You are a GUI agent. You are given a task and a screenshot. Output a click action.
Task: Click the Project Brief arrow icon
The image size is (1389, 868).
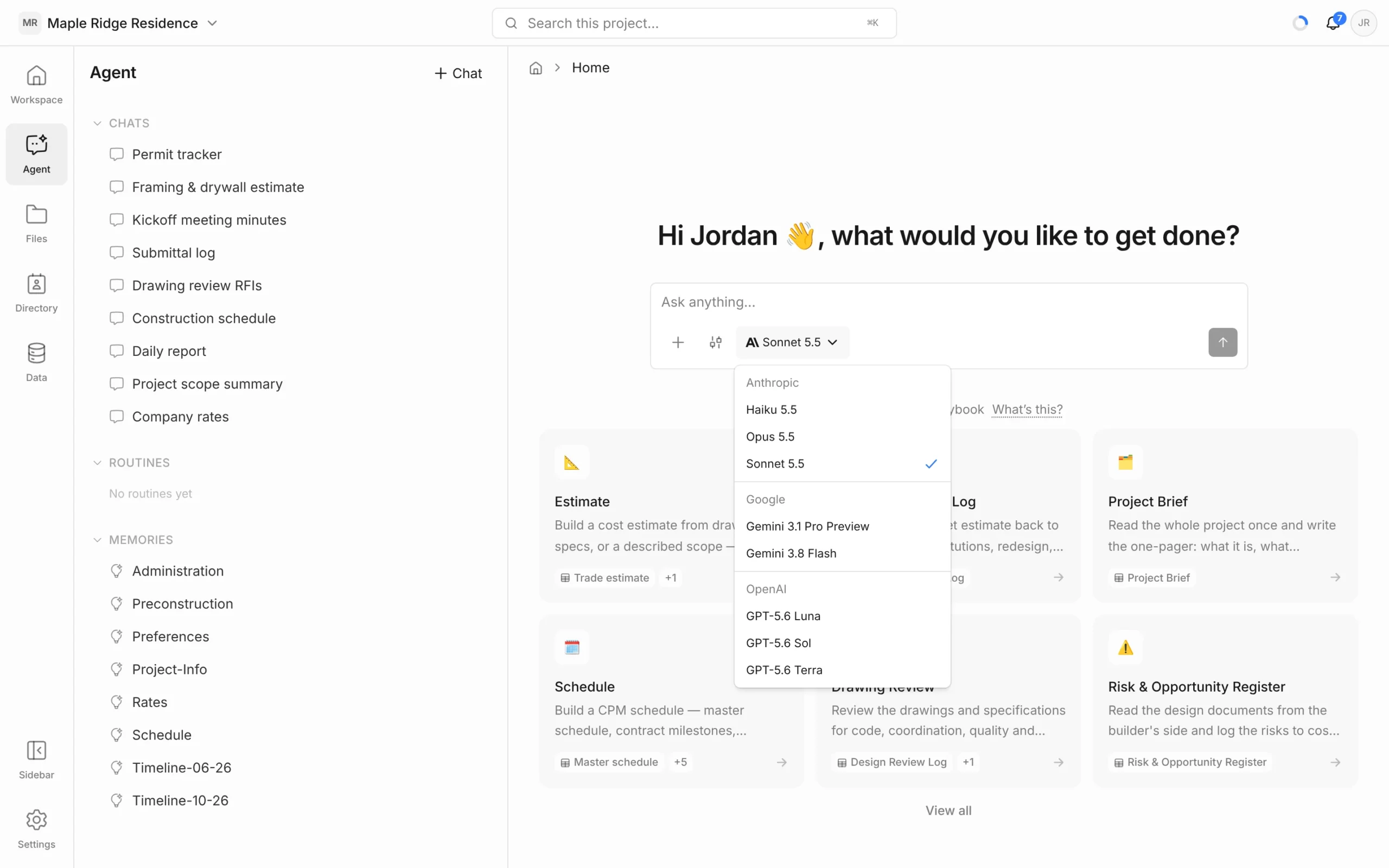tap(1335, 577)
